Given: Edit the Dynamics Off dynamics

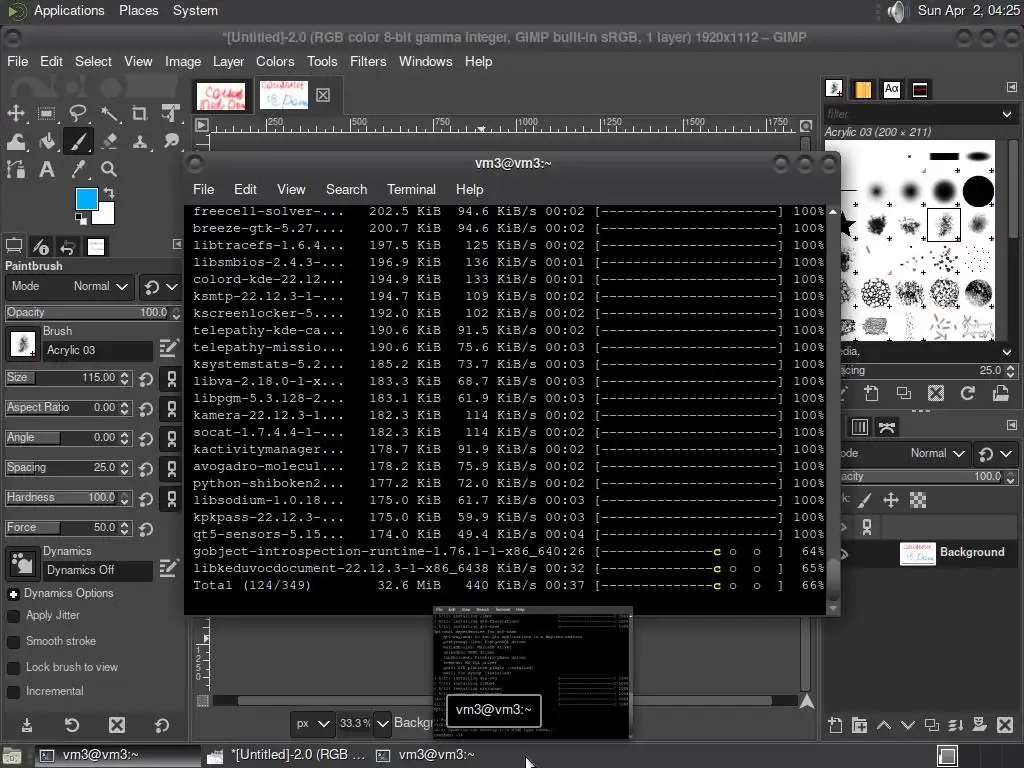Looking at the screenshot, I should coord(168,568).
